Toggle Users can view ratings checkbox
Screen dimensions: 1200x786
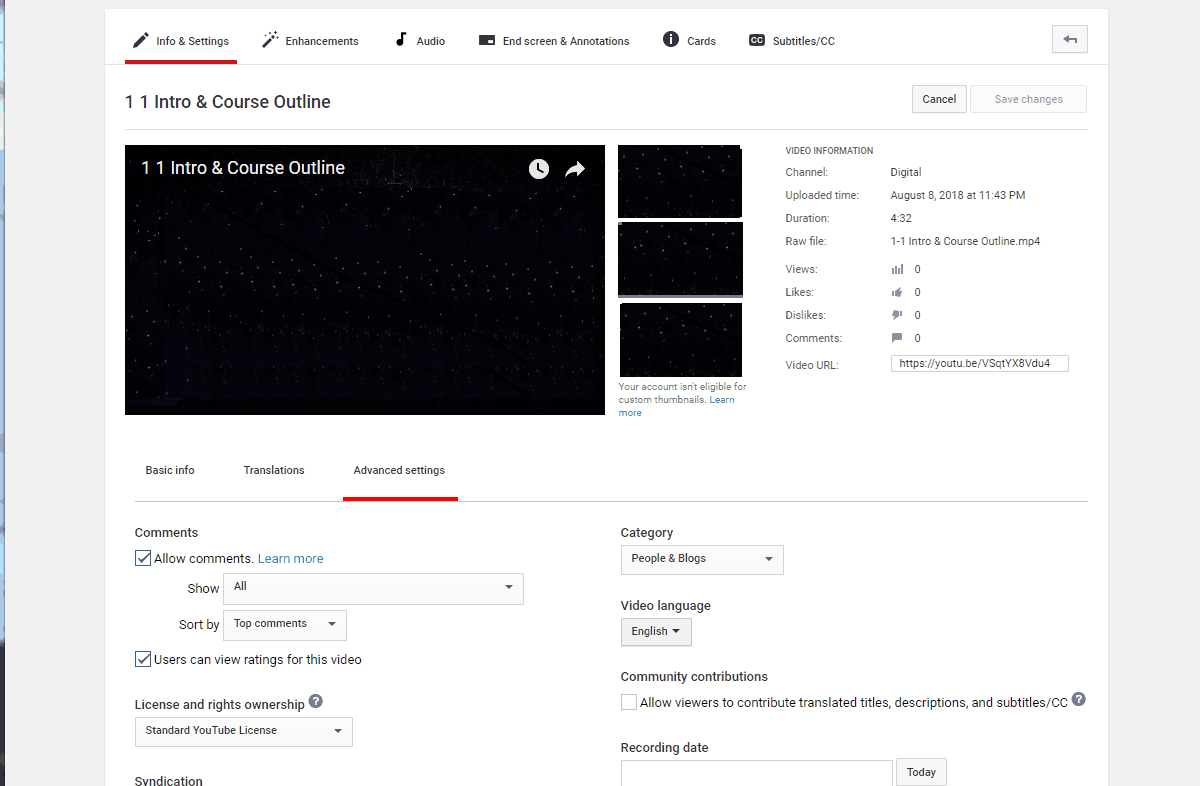point(143,659)
